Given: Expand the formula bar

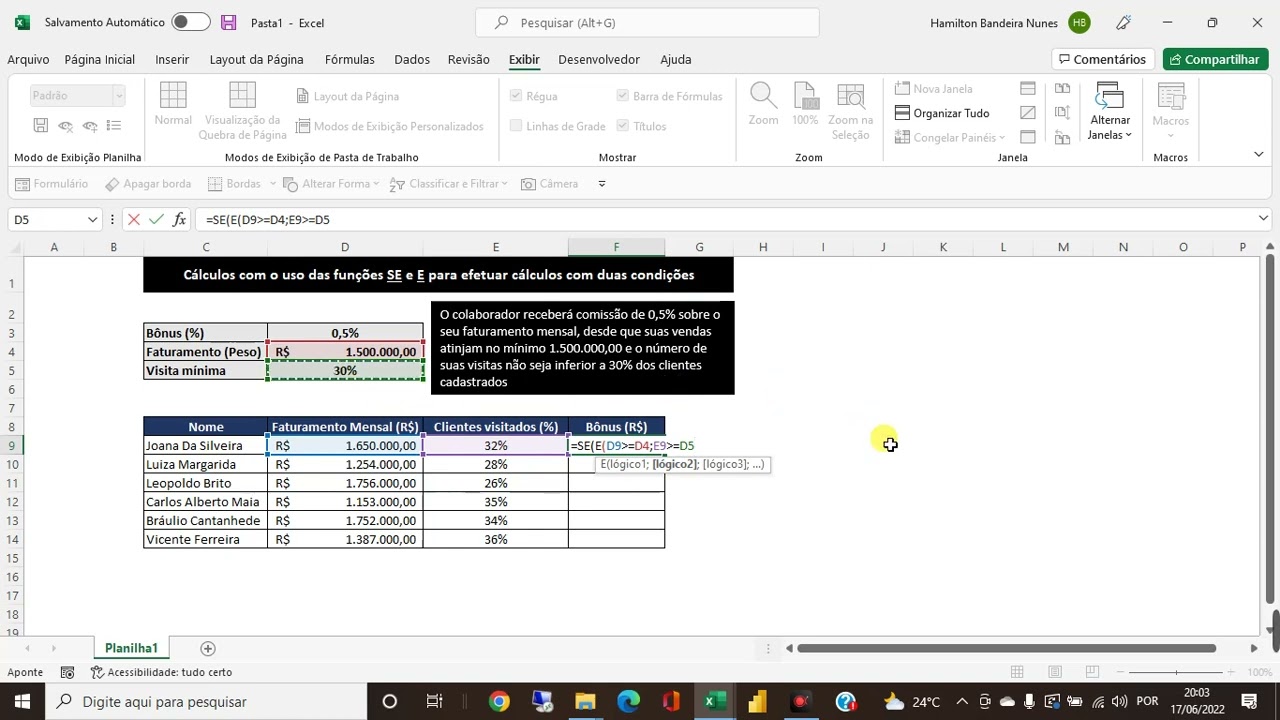Looking at the screenshot, I should click(x=1263, y=219).
